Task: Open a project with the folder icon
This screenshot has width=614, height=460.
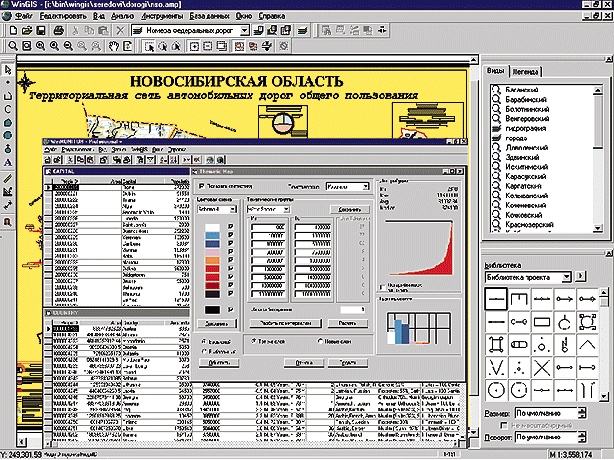Action: 27,30
